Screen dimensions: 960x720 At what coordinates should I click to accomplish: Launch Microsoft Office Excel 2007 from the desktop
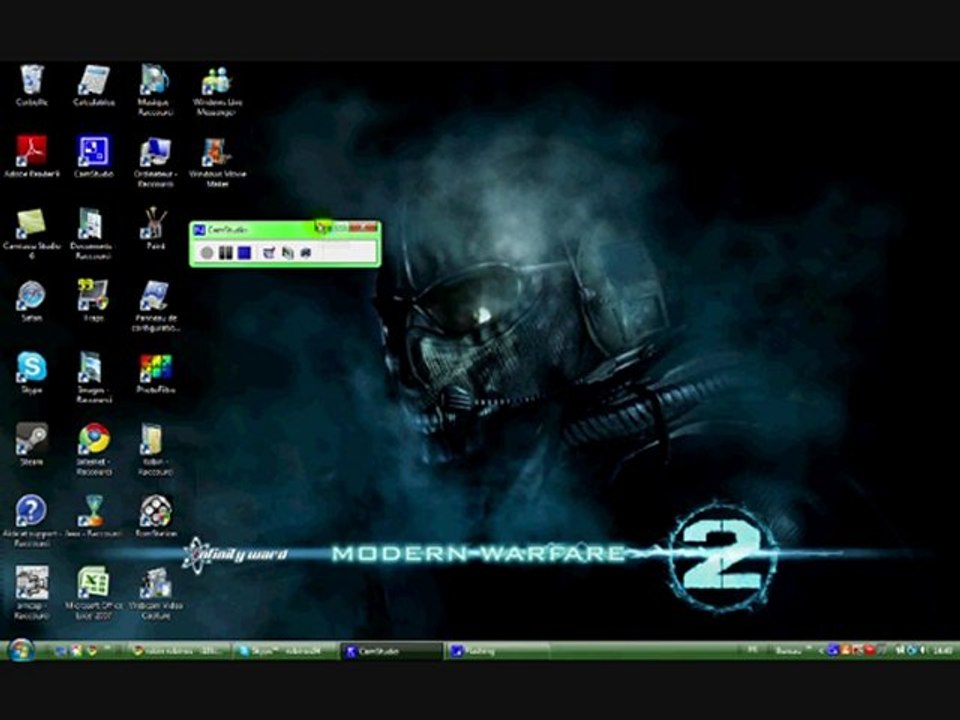tap(94, 593)
